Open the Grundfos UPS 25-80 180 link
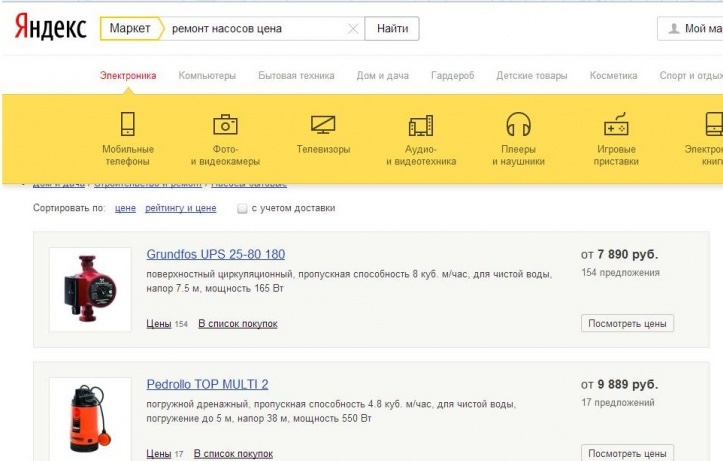Image resolution: width=723 pixels, height=461 pixels. pos(215,254)
